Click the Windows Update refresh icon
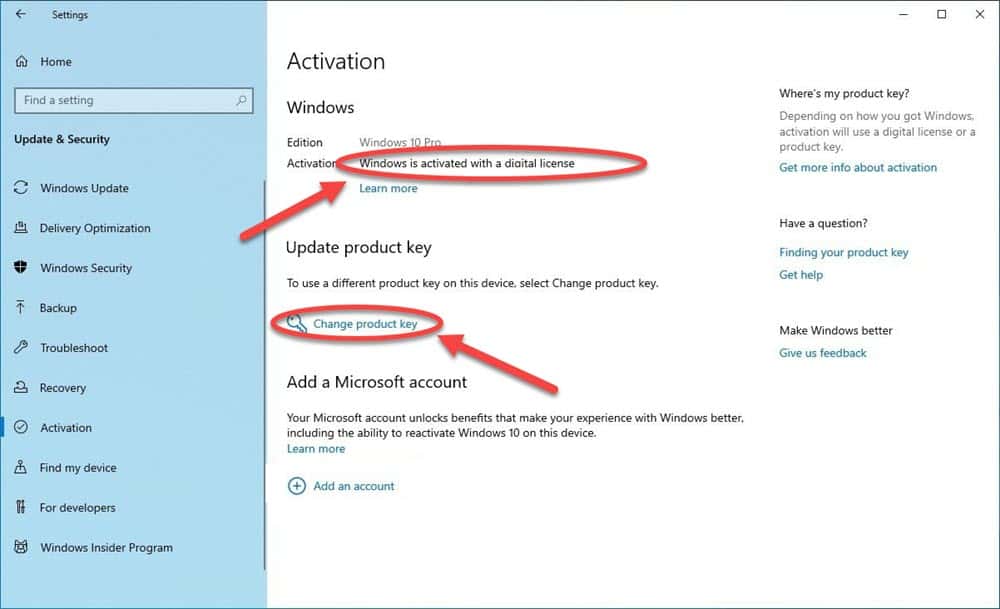This screenshot has width=1000, height=609. click(x=21, y=188)
